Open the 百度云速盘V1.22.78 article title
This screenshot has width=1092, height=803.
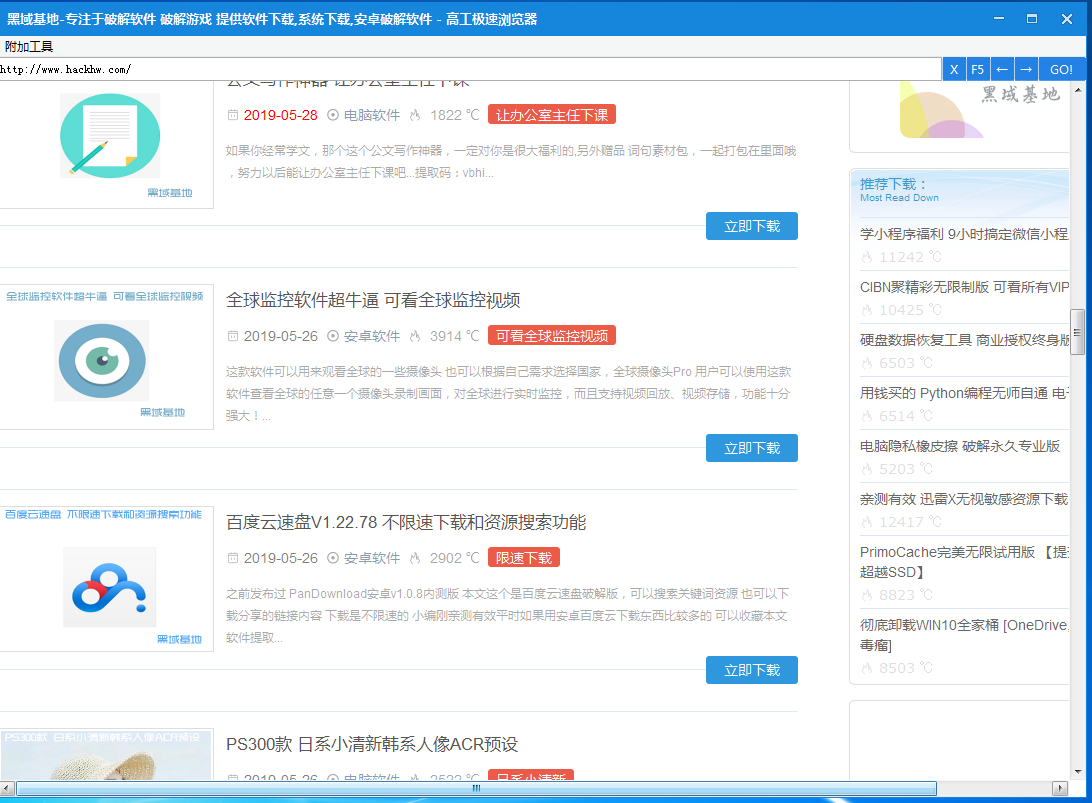406,522
